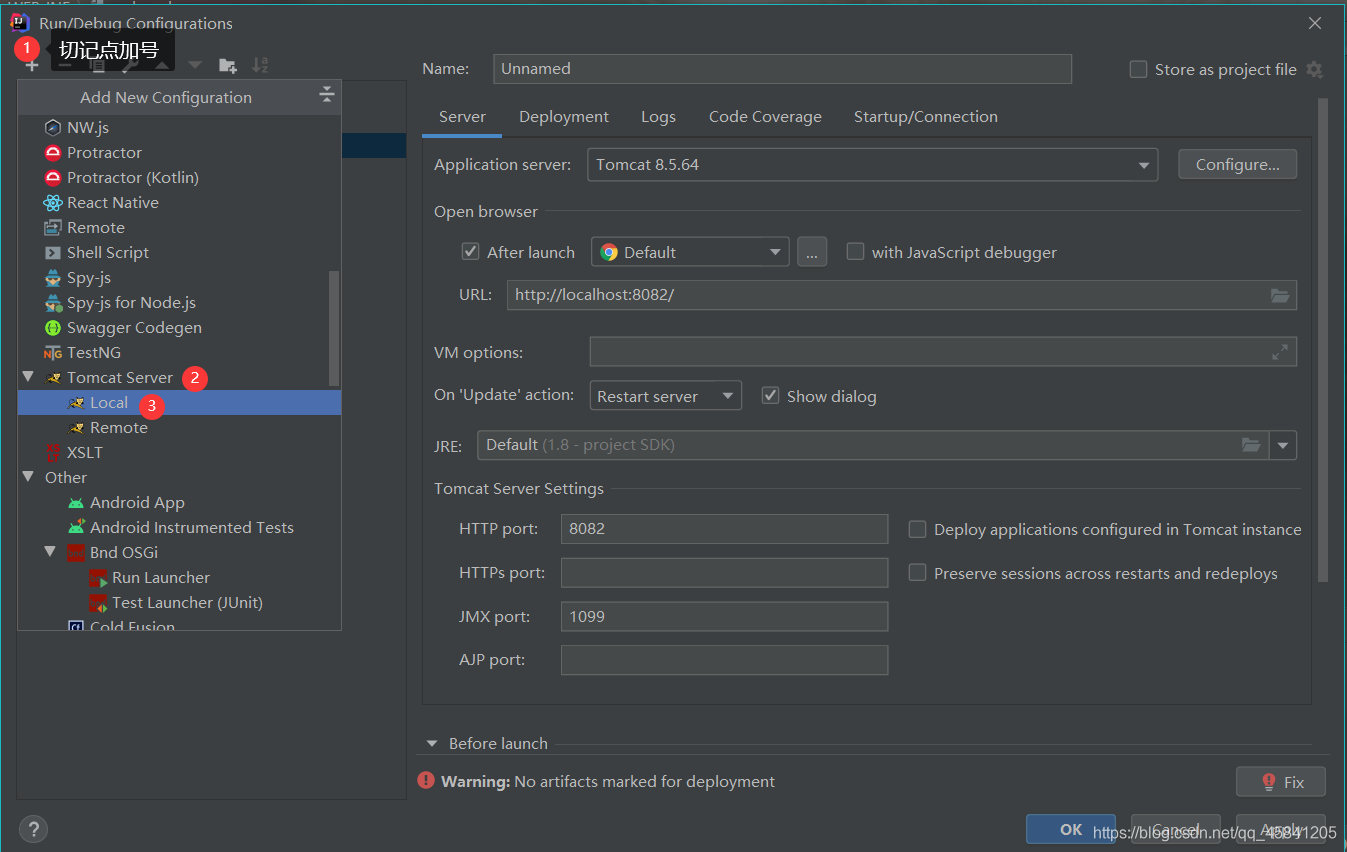
Task: Click the folder browse icon in JRE field
Action: [x=1251, y=444]
